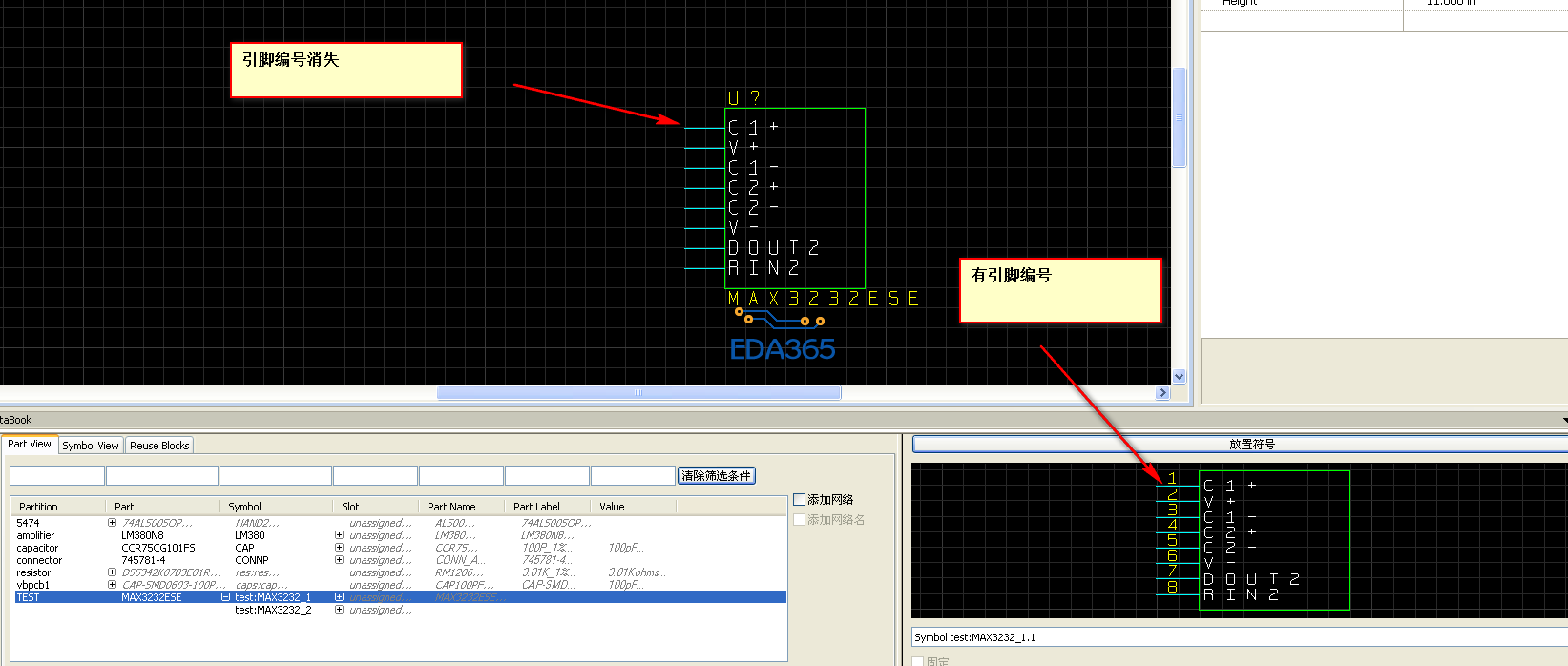1568x666 pixels.
Task: Expand the Part node in the vbpcb1 row
Action: (112, 585)
